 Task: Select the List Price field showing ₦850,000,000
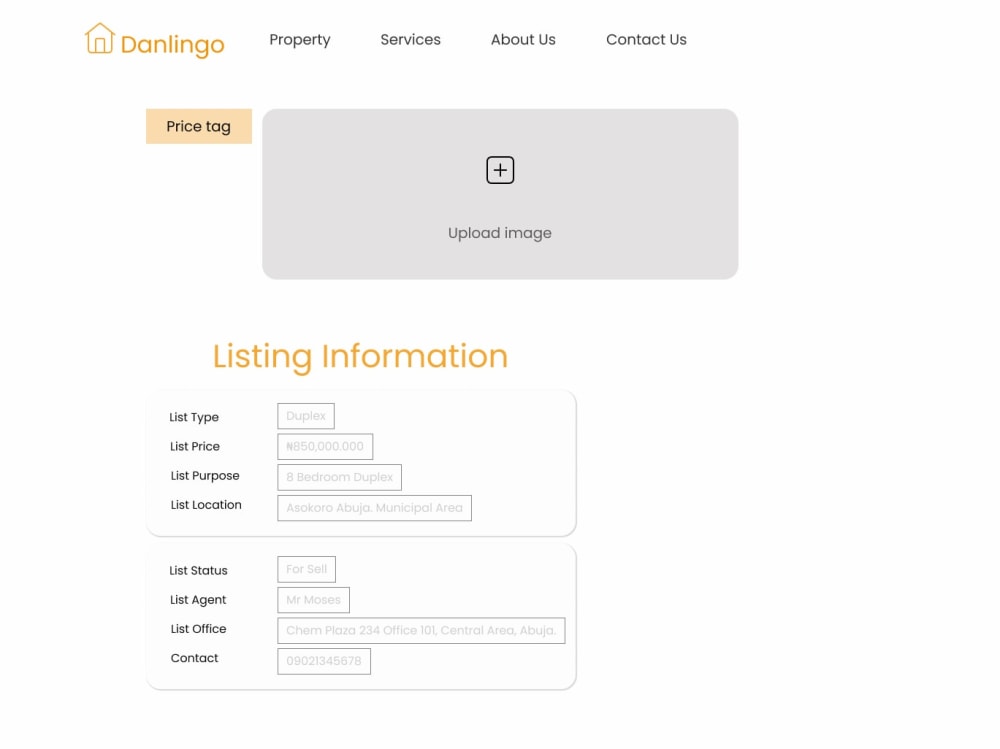pyautogui.click(x=324, y=446)
